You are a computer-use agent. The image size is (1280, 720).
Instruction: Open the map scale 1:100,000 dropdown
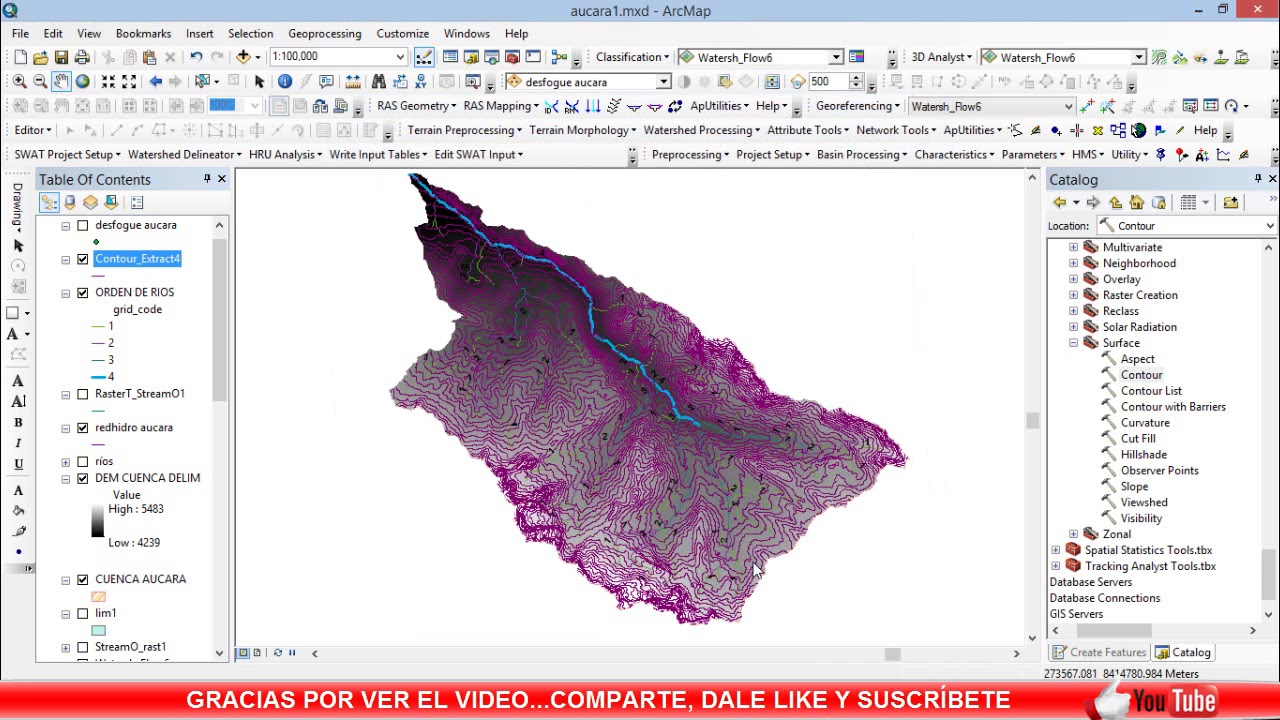click(x=400, y=57)
